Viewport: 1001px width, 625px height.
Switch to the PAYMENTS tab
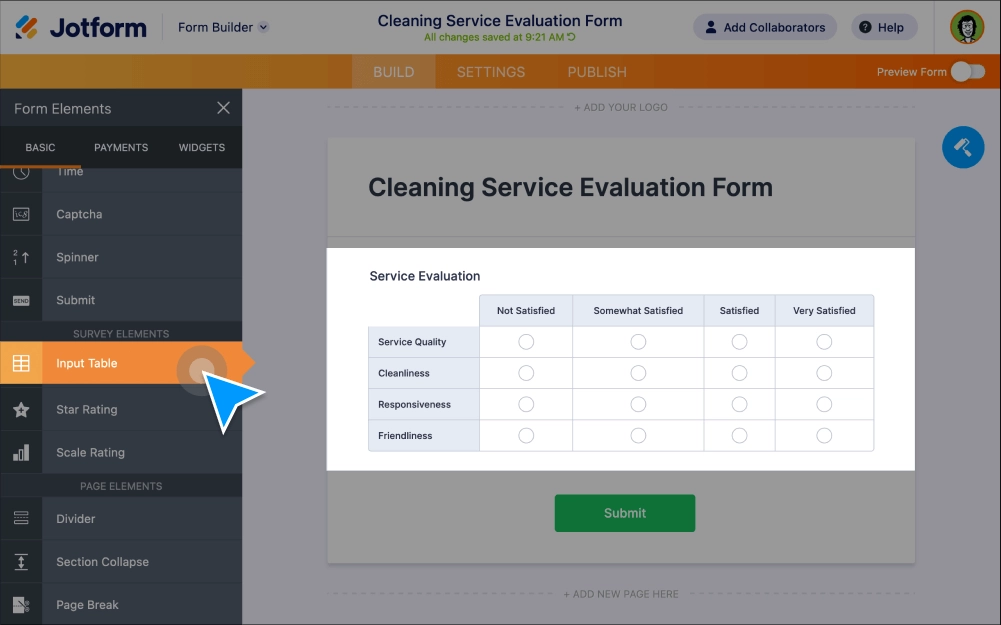(x=120, y=147)
